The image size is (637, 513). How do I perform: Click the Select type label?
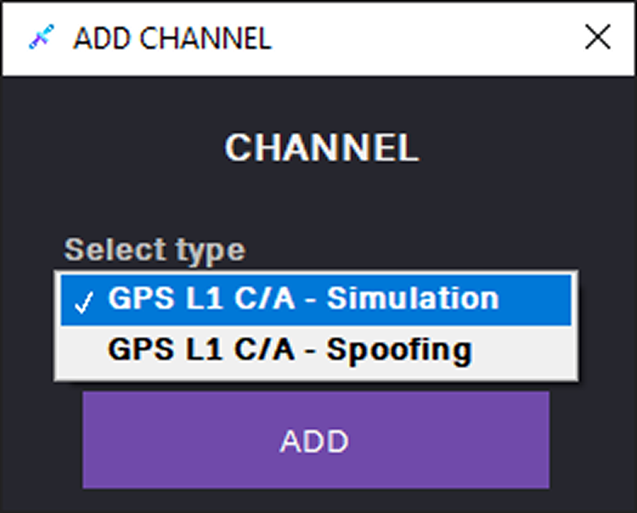[154, 249]
